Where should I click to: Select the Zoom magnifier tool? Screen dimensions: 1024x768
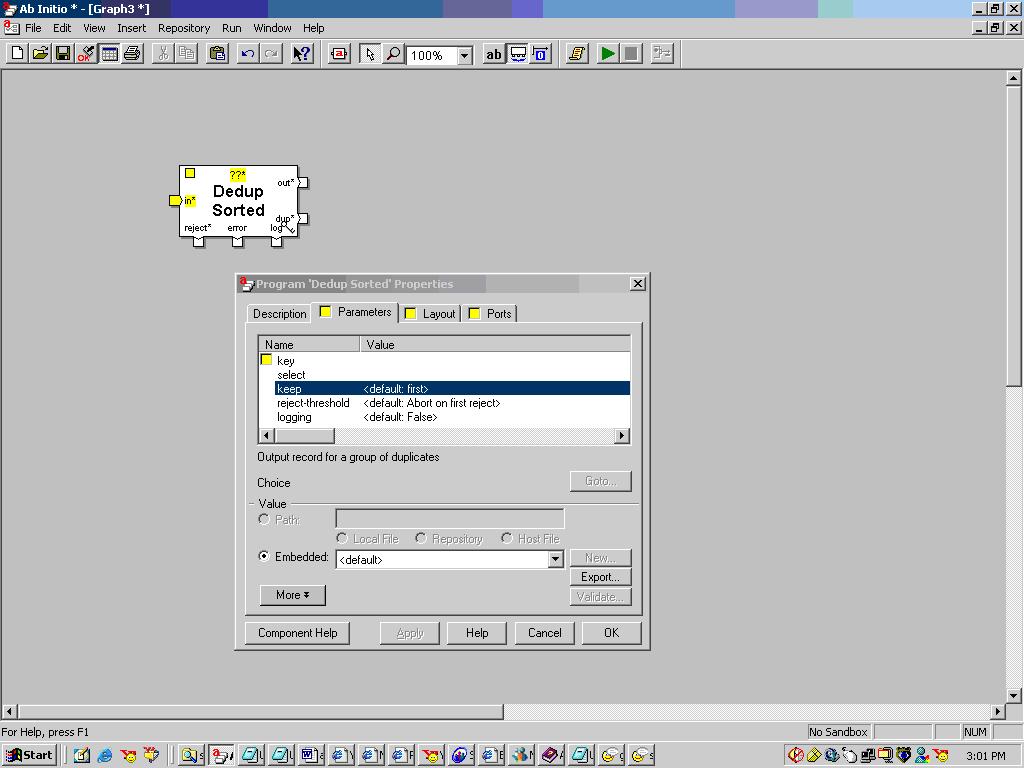coord(394,54)
